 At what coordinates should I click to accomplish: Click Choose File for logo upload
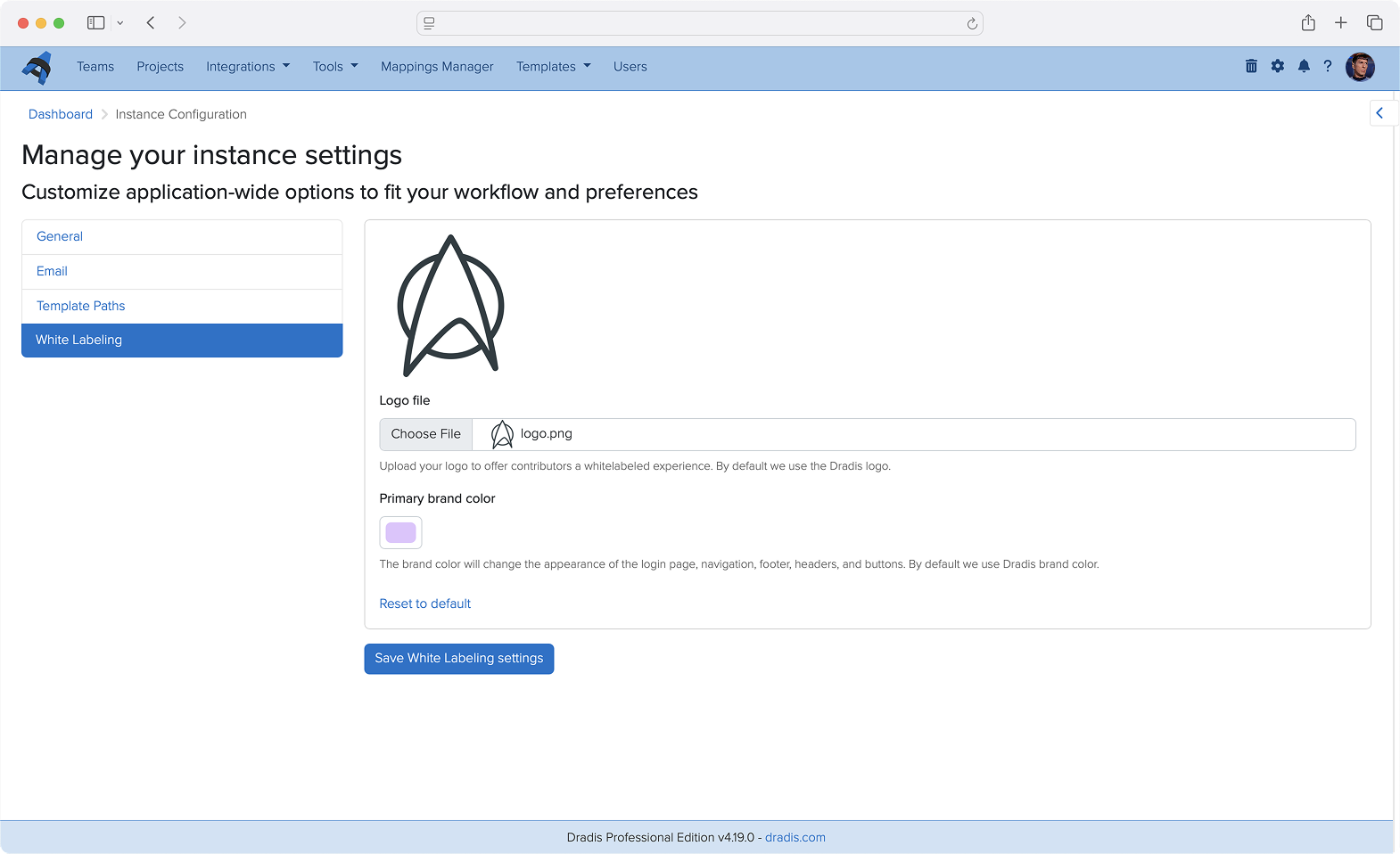[425, 434]
